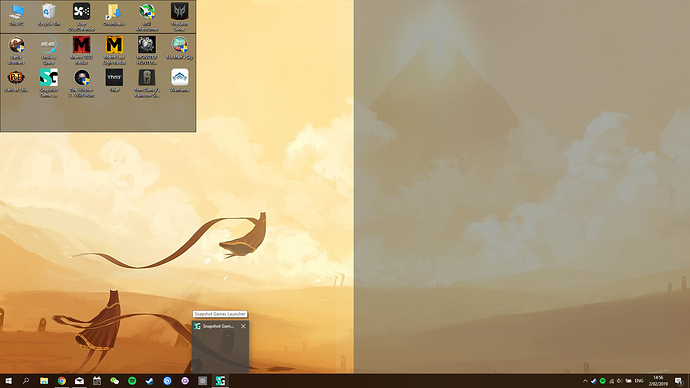The width and height of the screenshot is (690, 388).
Task: Open the Warframe desktop shortcut
Action: pyautogui.click(x=180, y=81)
